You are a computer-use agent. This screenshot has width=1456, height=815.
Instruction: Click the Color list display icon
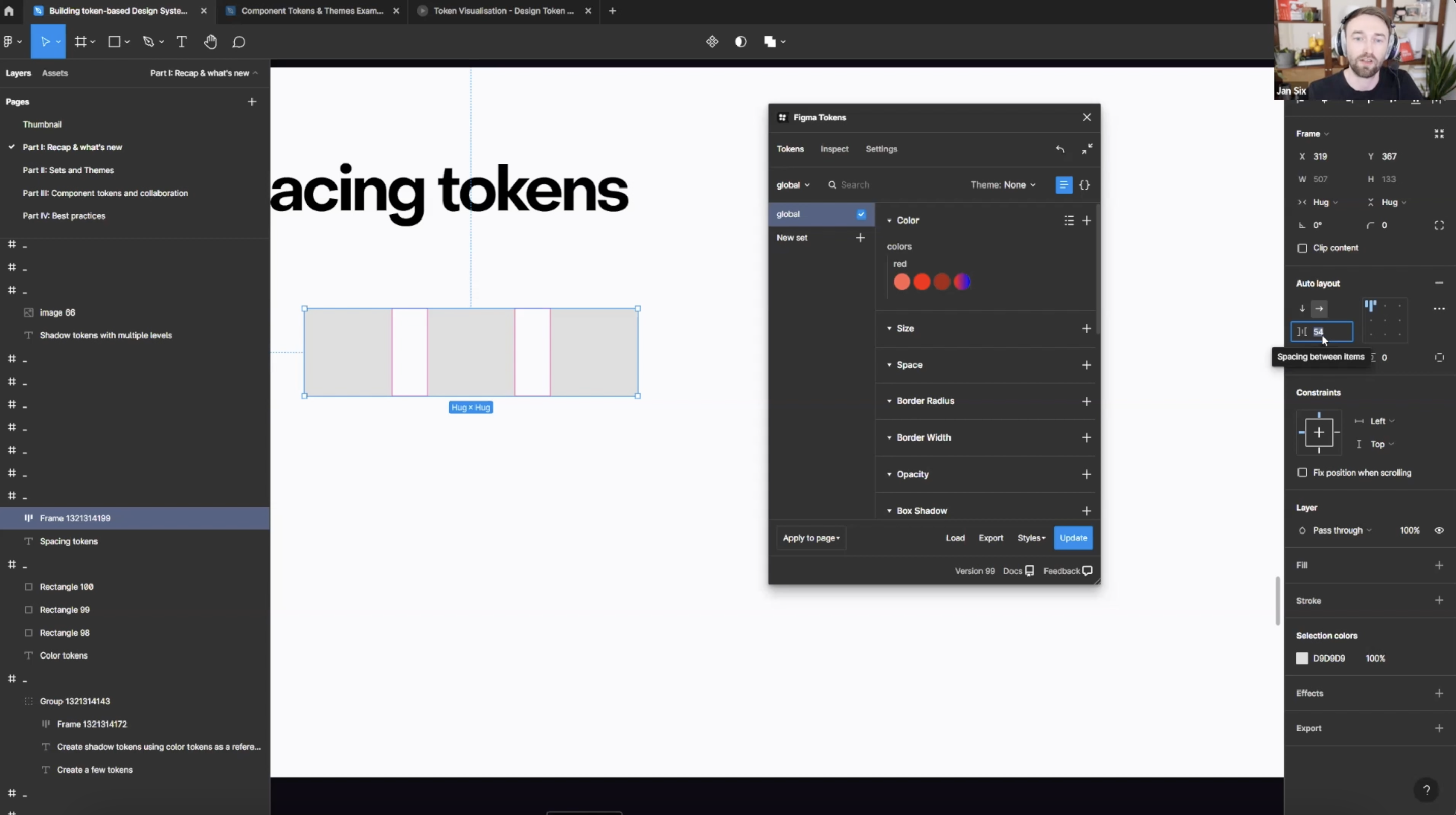(1069, 221)
